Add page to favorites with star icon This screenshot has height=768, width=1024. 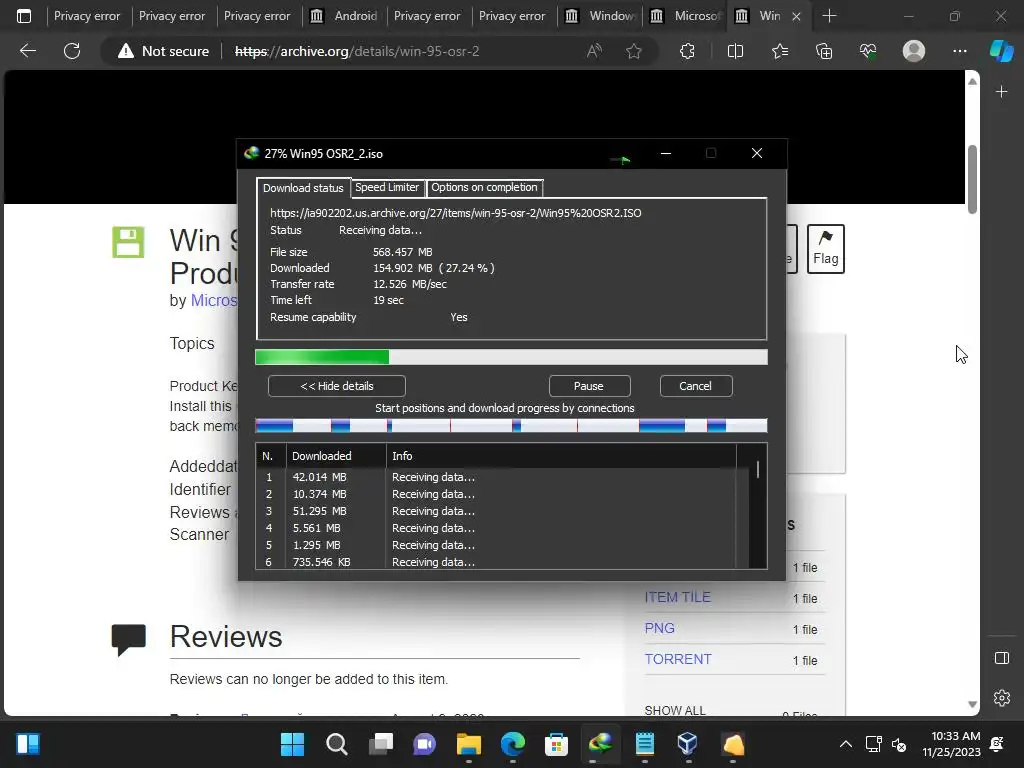[633, 51]
